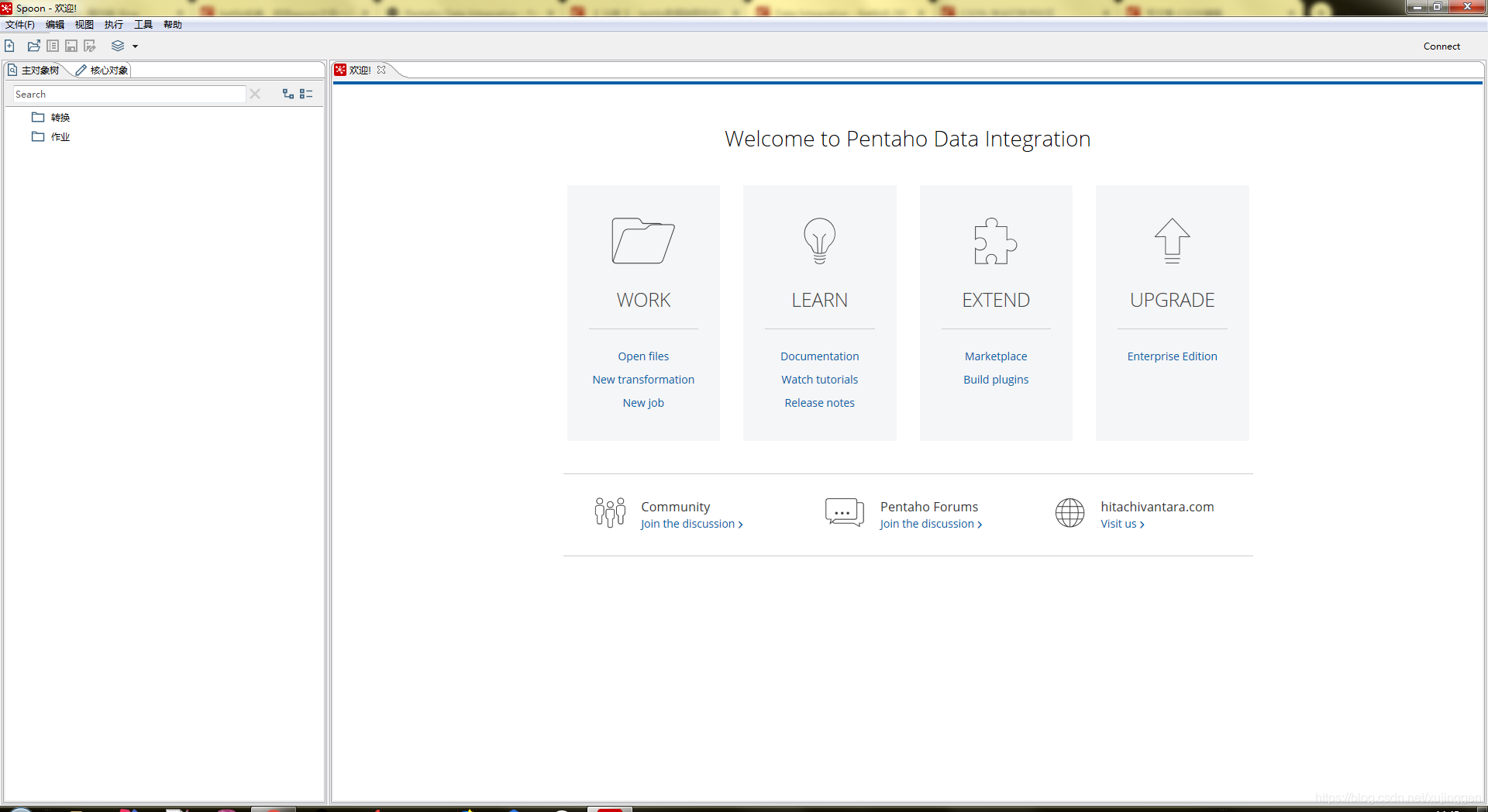This screenshot has width=1488, height=812.
Task: Click the New transformation link
Action: (643, 380)
